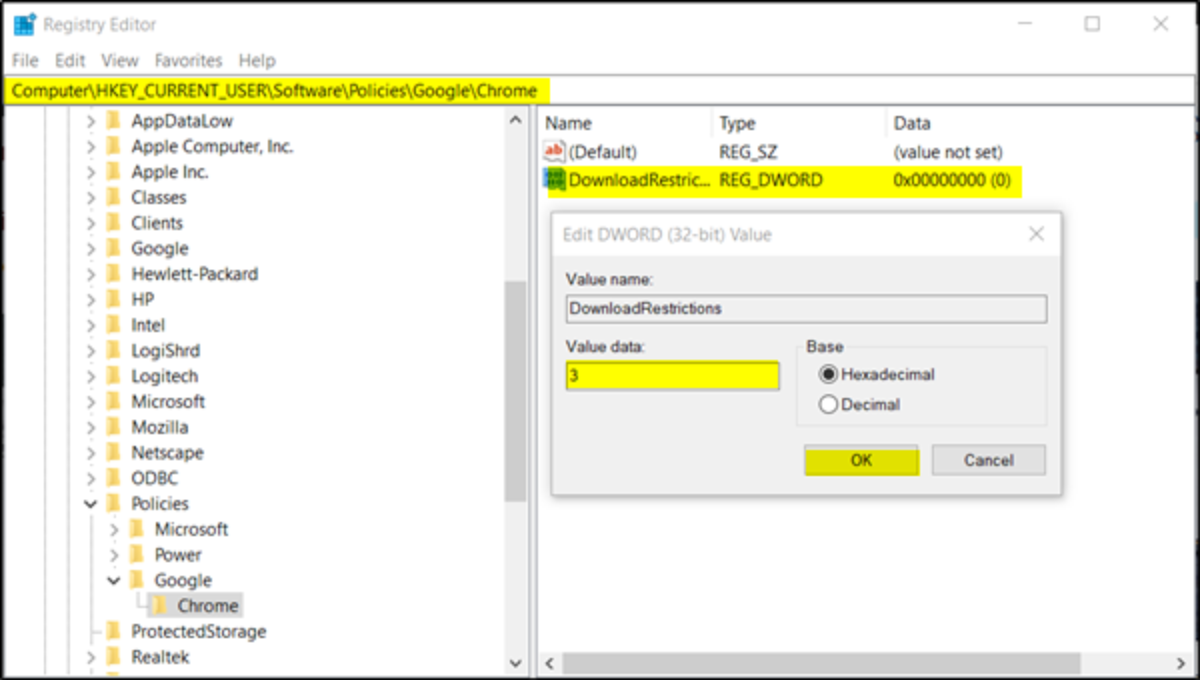The height and width of the screenshot is (680, 1200).
Task: Click the Classes folder icon
Action: 116,198
